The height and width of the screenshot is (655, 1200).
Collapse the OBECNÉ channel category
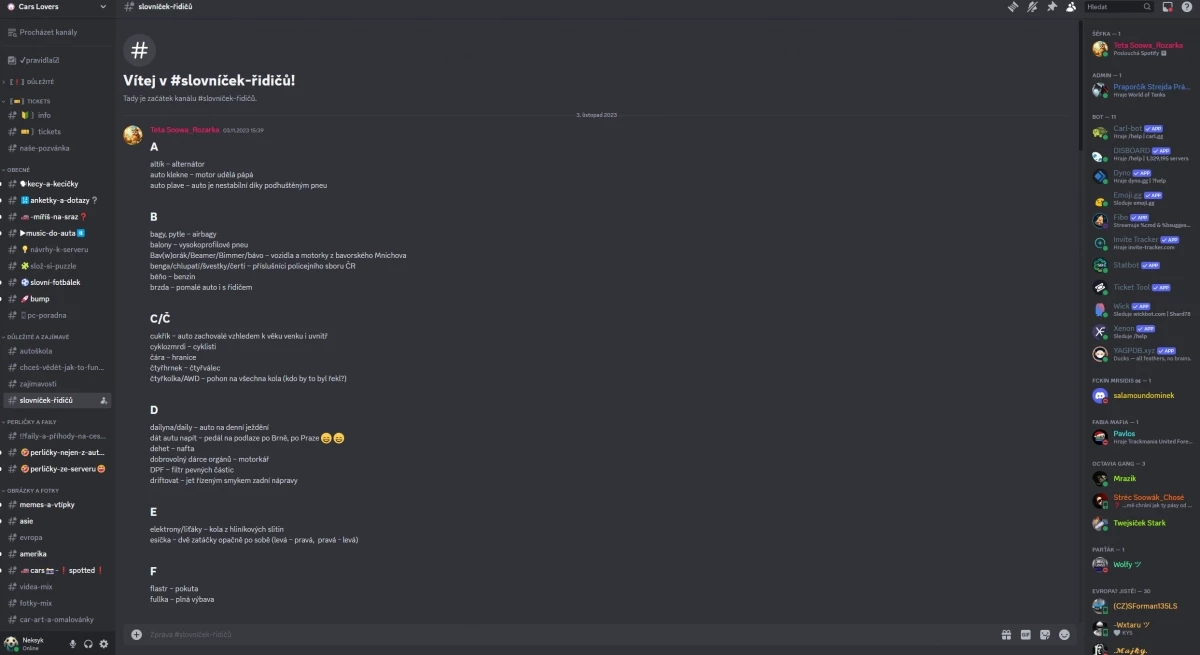[x=18, y=170]
